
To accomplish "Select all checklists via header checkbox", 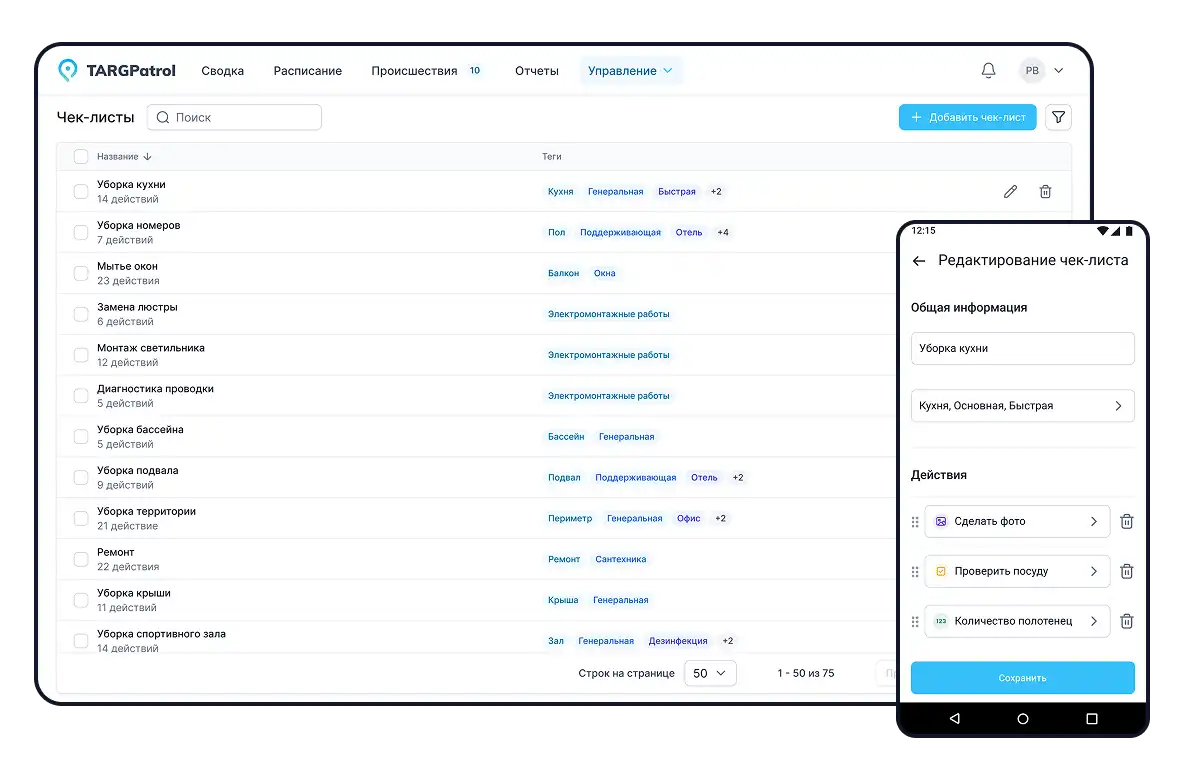I will click(81, 156).
